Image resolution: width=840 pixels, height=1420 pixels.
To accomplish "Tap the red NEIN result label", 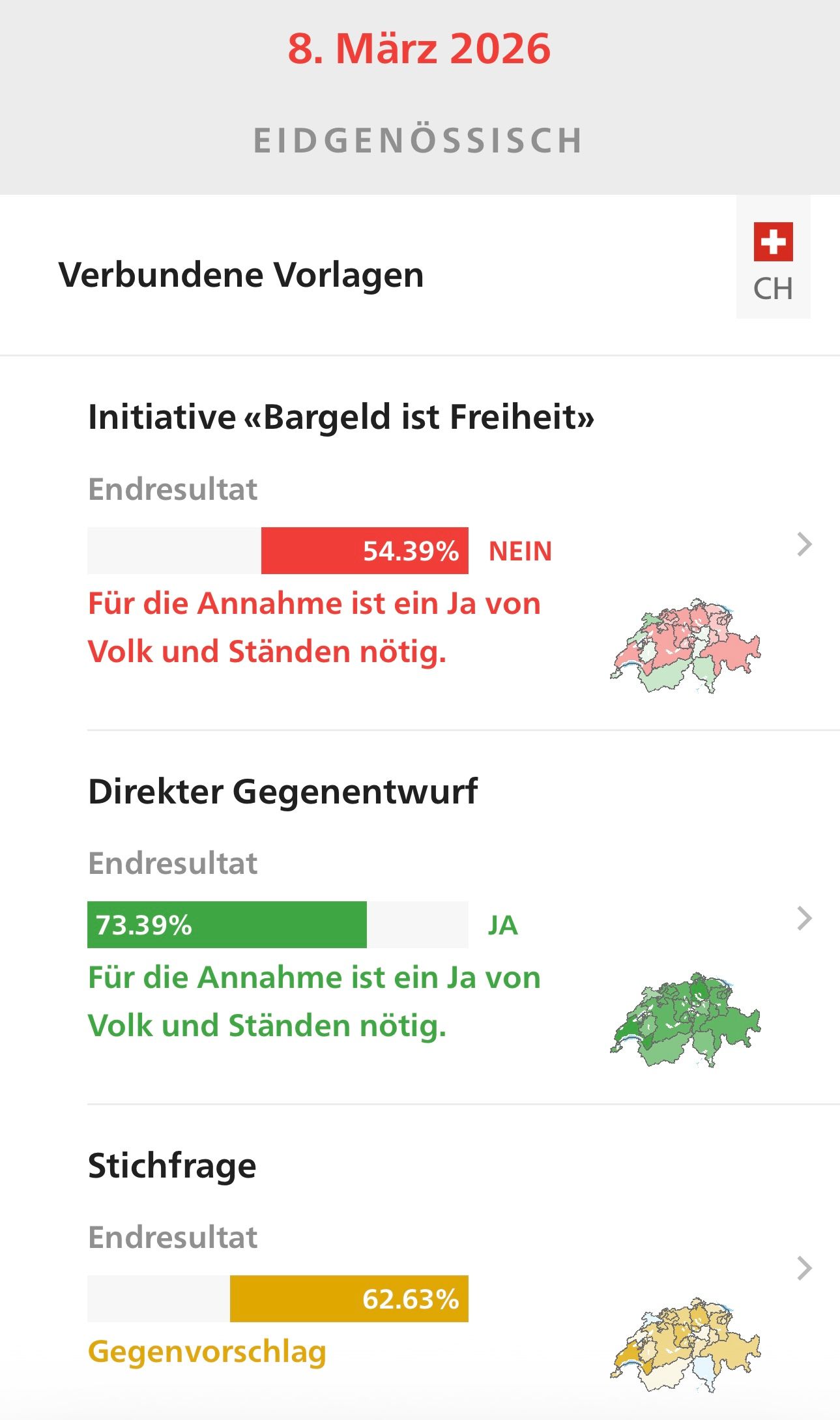I will 520,551.
